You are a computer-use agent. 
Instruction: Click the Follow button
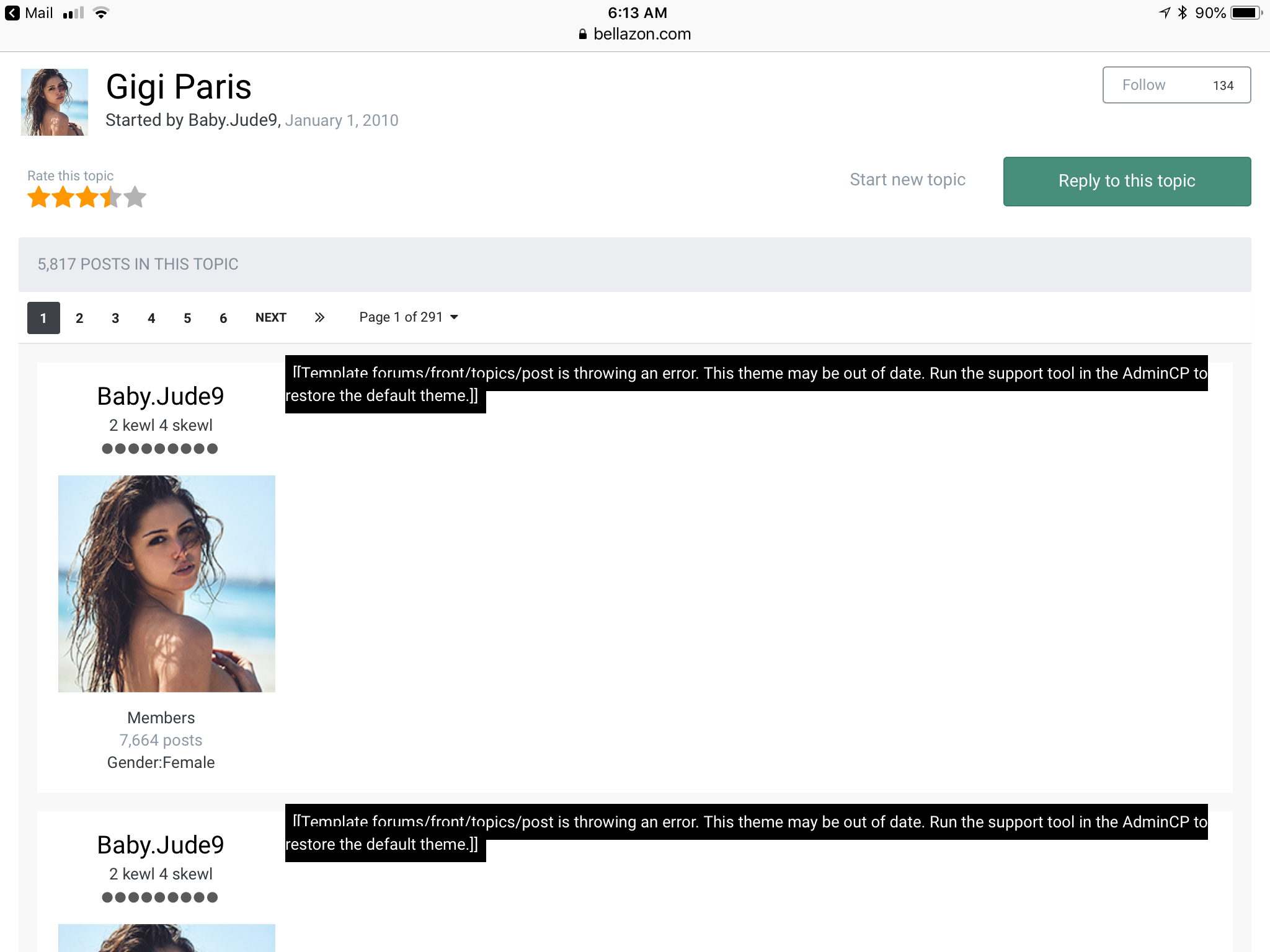(x=1144, y=85)
